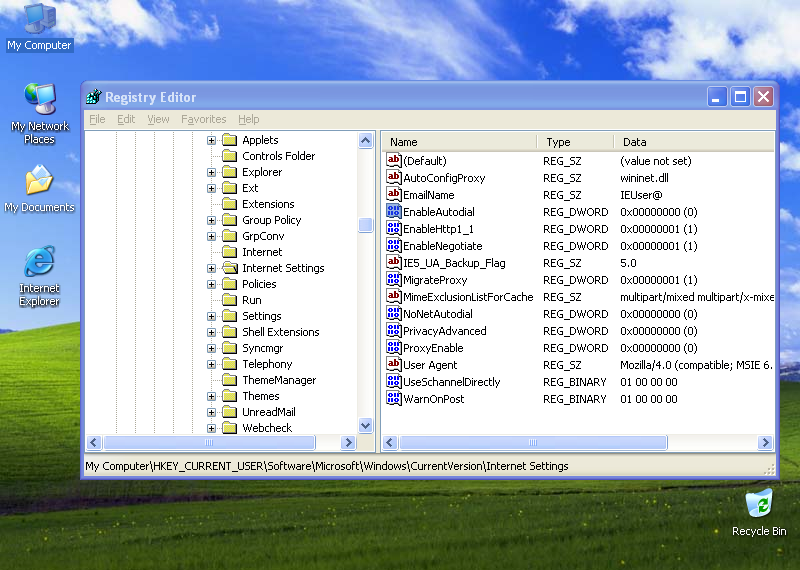The height and width of the screenshot is (570, 800).
Task: Expand the Internet Settings key
Action: click(x=211, y=268)
